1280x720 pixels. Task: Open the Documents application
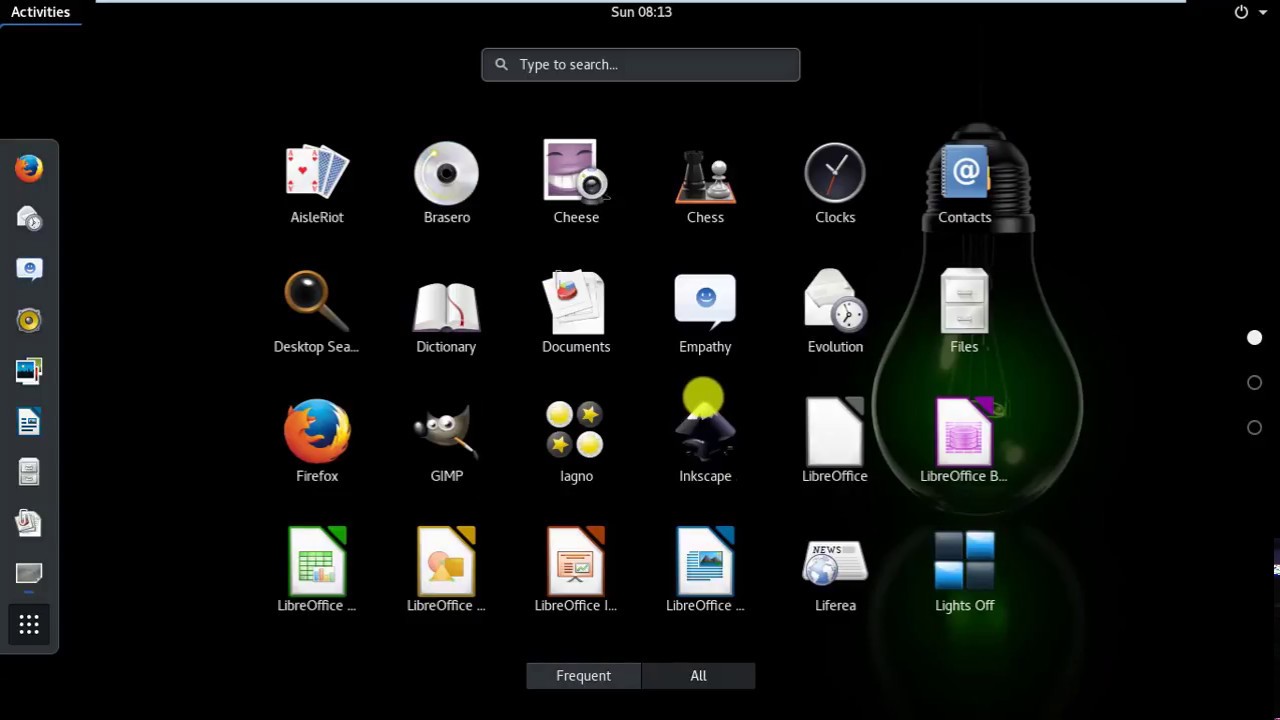(x=576, y=312)
